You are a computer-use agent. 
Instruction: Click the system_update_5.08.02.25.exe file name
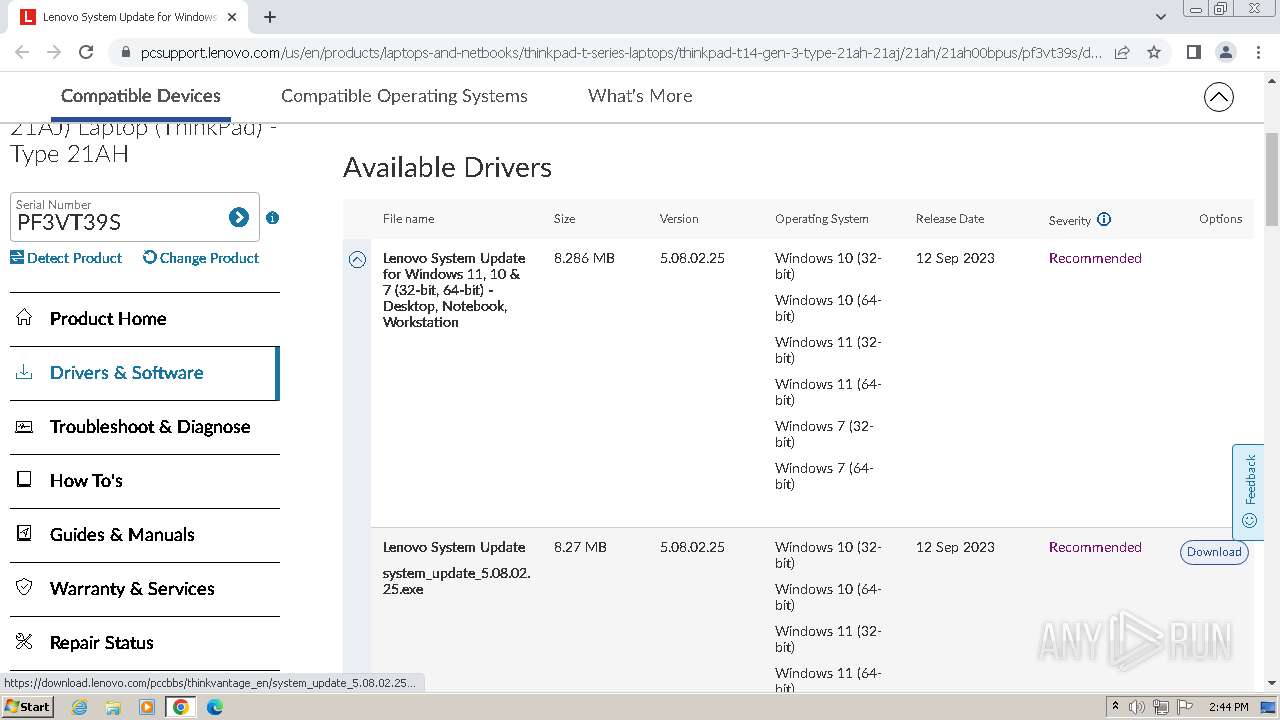coord(456,581)
